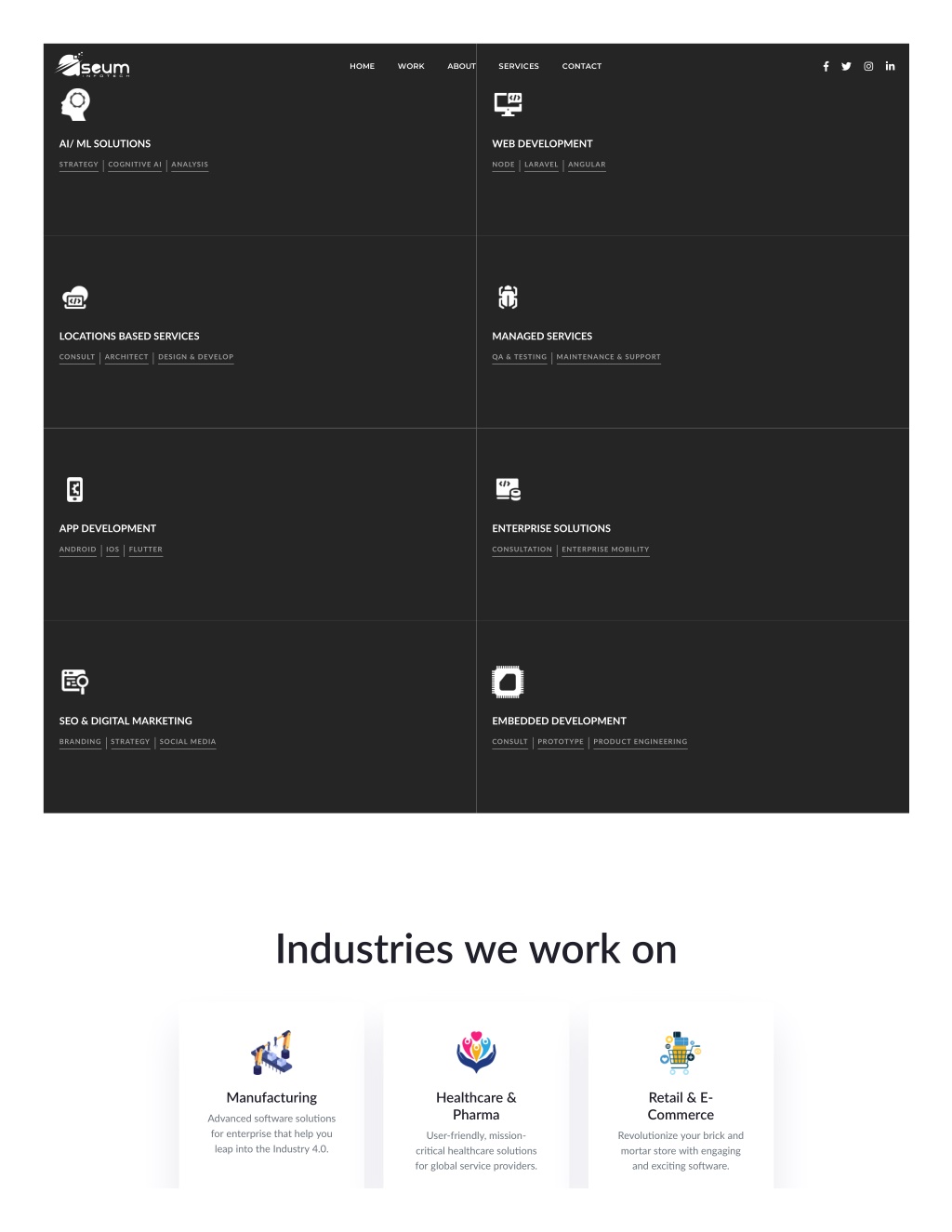
Task: Open the Contact menu item
Action: 582,66
